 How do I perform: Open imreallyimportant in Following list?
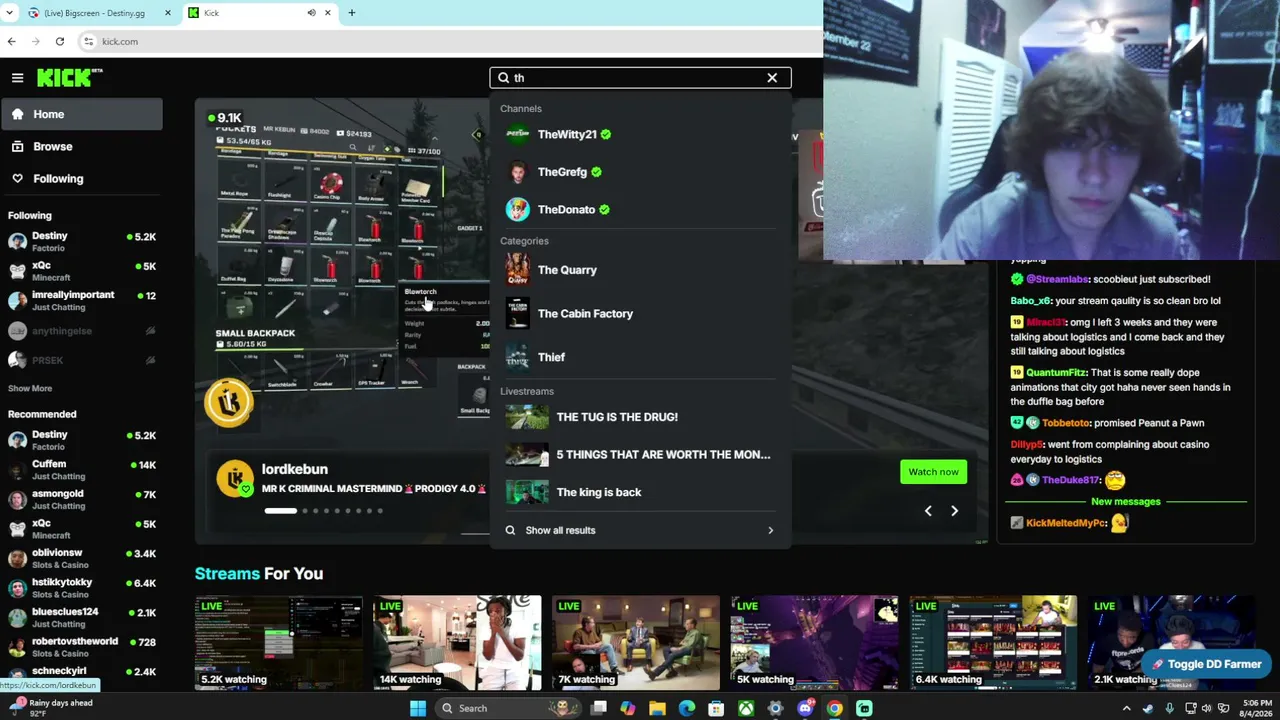(81, 300)
